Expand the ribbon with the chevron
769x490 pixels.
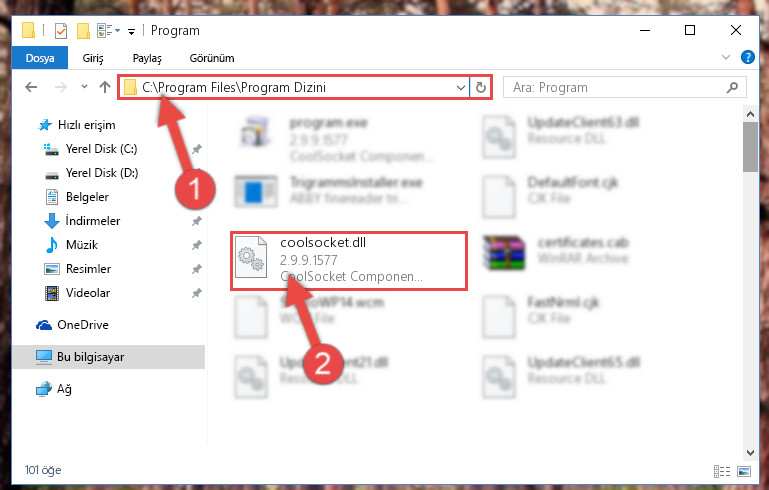[726, 57]
